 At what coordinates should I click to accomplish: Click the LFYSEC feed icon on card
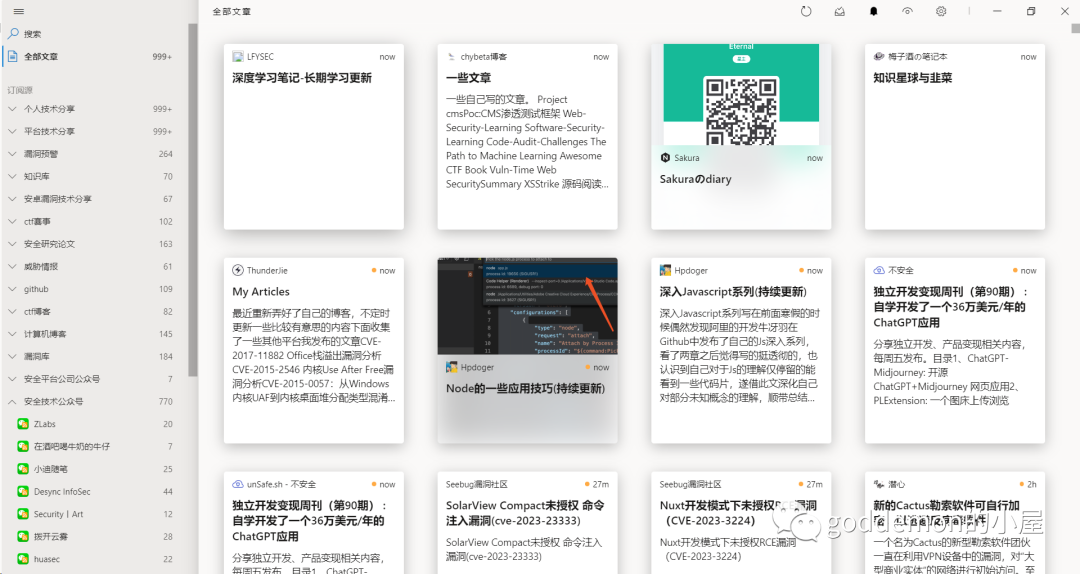pyautogui.click(x=238, y=57)
